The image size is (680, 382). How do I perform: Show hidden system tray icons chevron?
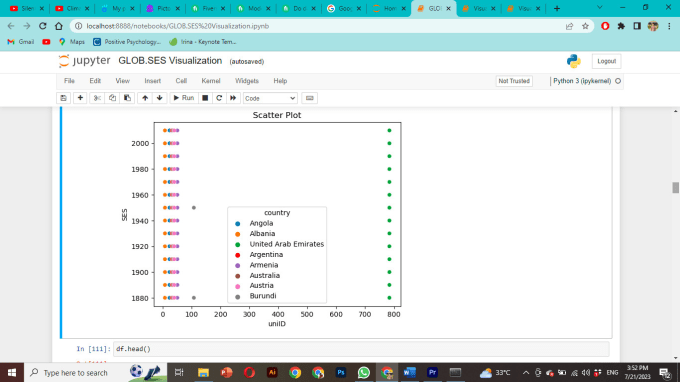(x=526, y=373)
